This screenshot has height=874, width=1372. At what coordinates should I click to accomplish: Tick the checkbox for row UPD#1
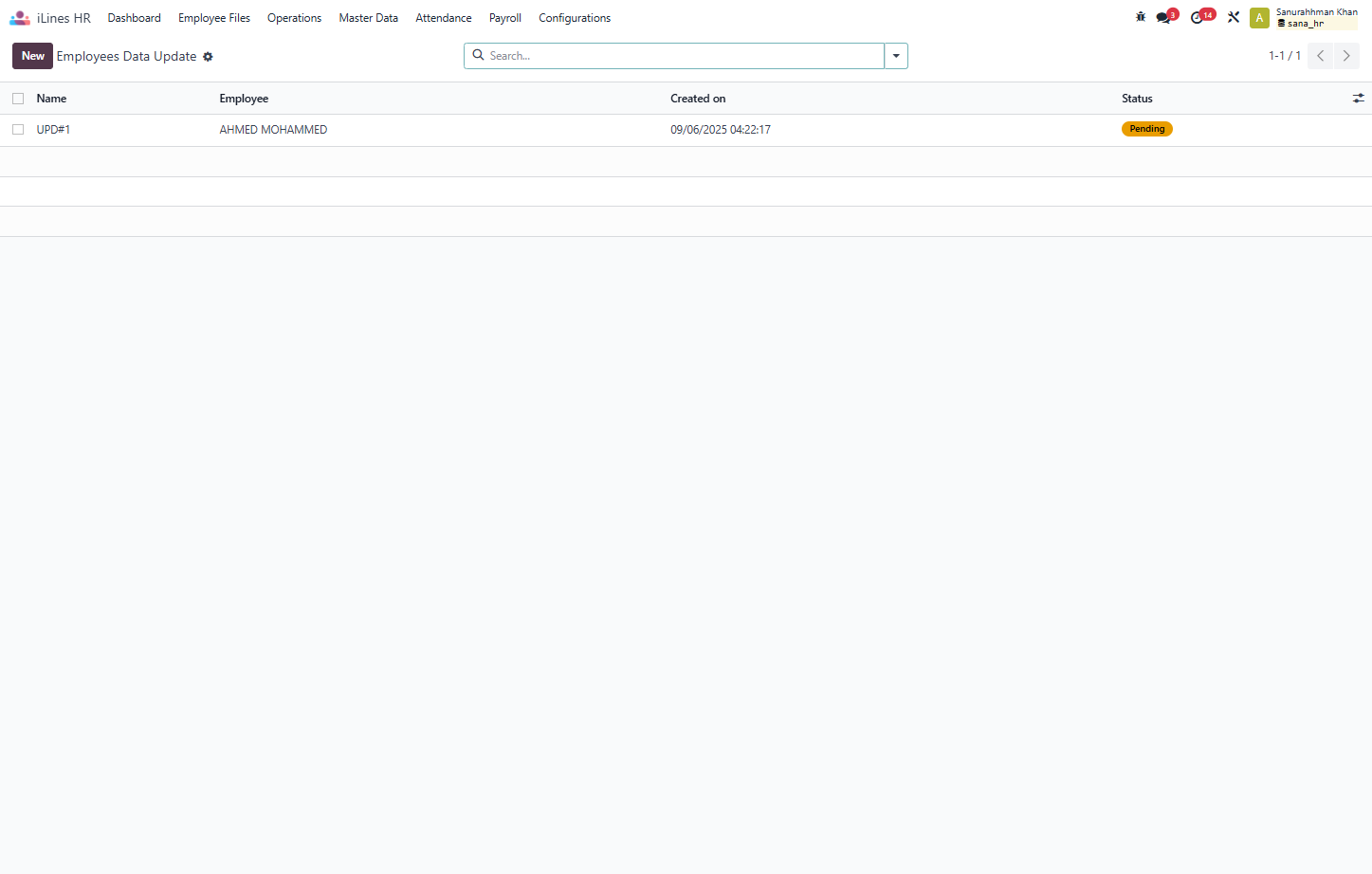[18, 130]
